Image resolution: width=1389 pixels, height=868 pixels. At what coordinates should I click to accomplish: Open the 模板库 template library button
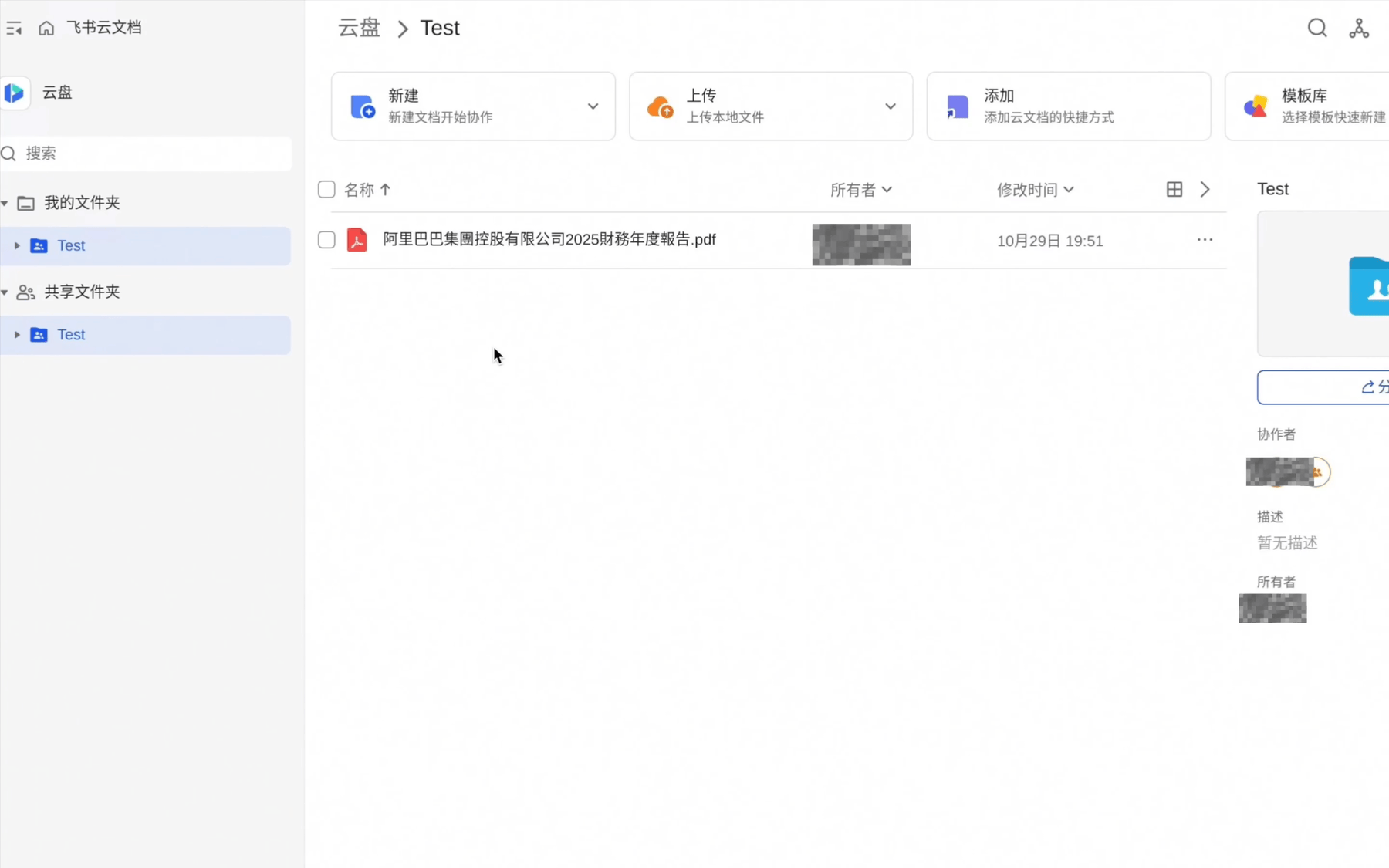click(x=1307, y=106)
